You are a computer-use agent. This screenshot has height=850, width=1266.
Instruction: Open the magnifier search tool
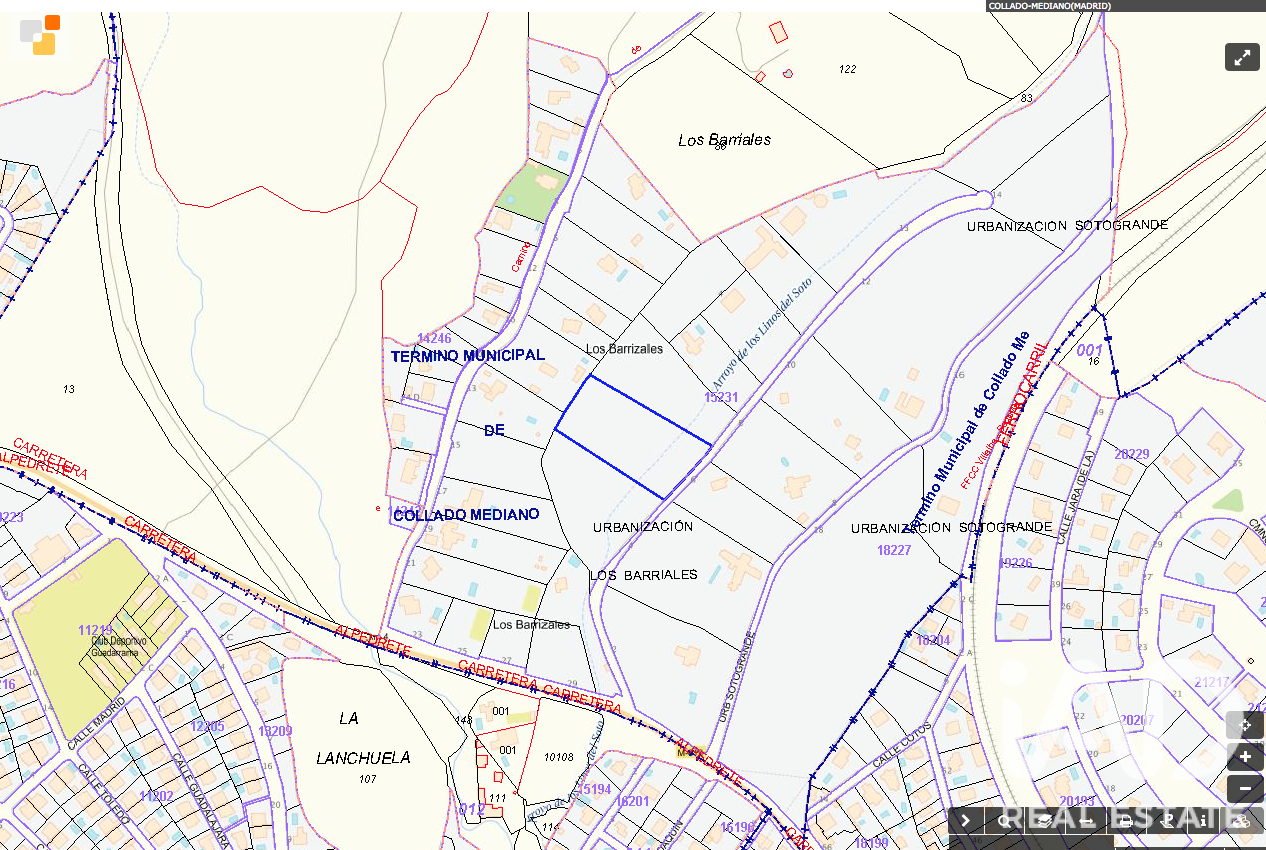[x=1004, y=820]
